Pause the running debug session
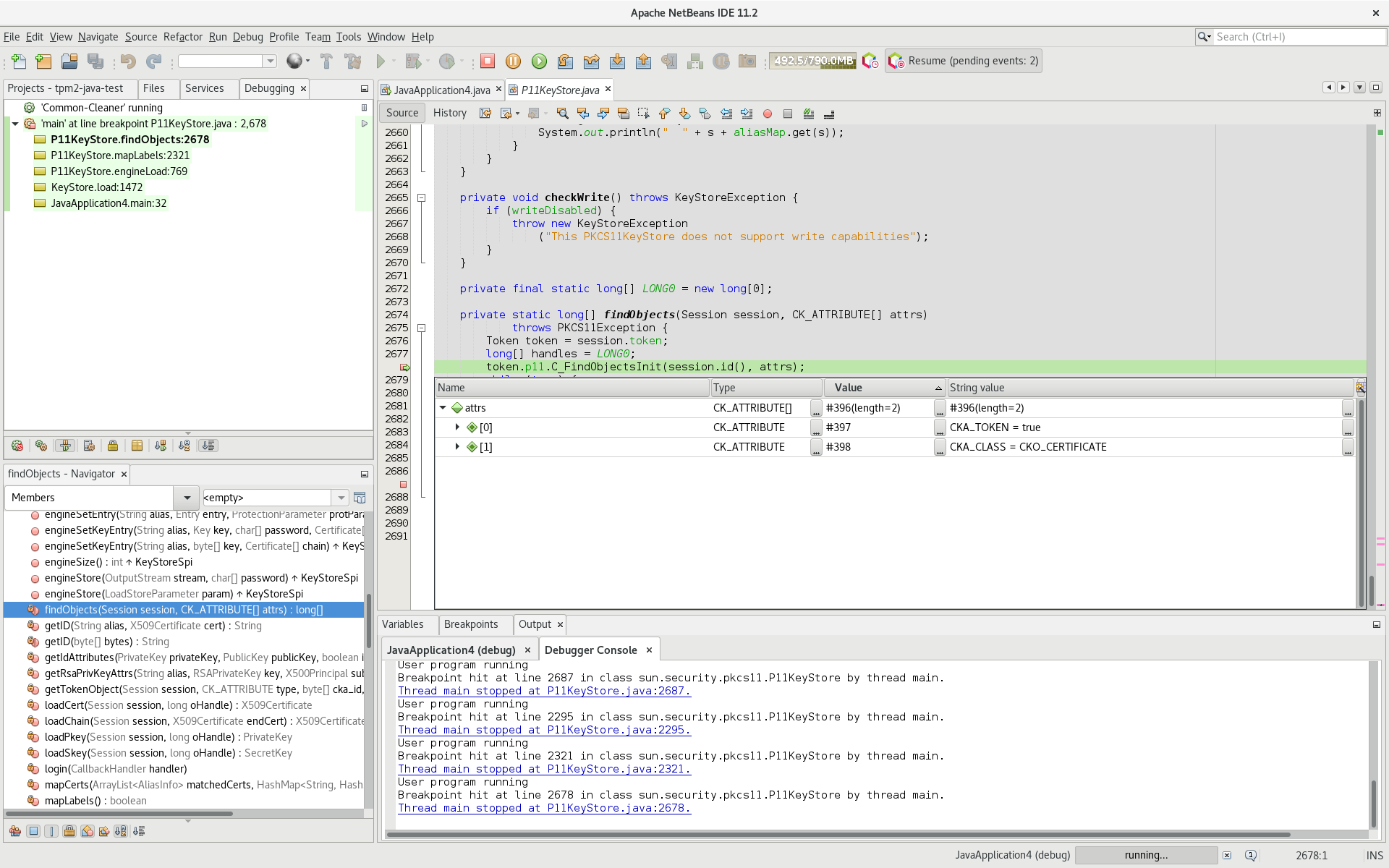Screen dimensions: 1389x868 [514, 61]
